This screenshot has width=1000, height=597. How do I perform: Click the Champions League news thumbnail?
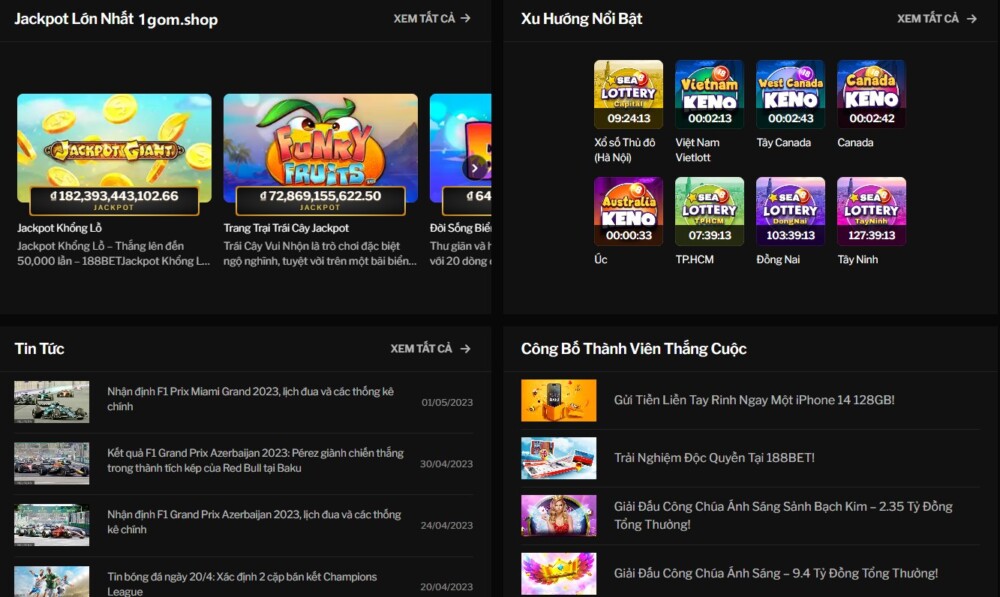click(x=51, y=582)
